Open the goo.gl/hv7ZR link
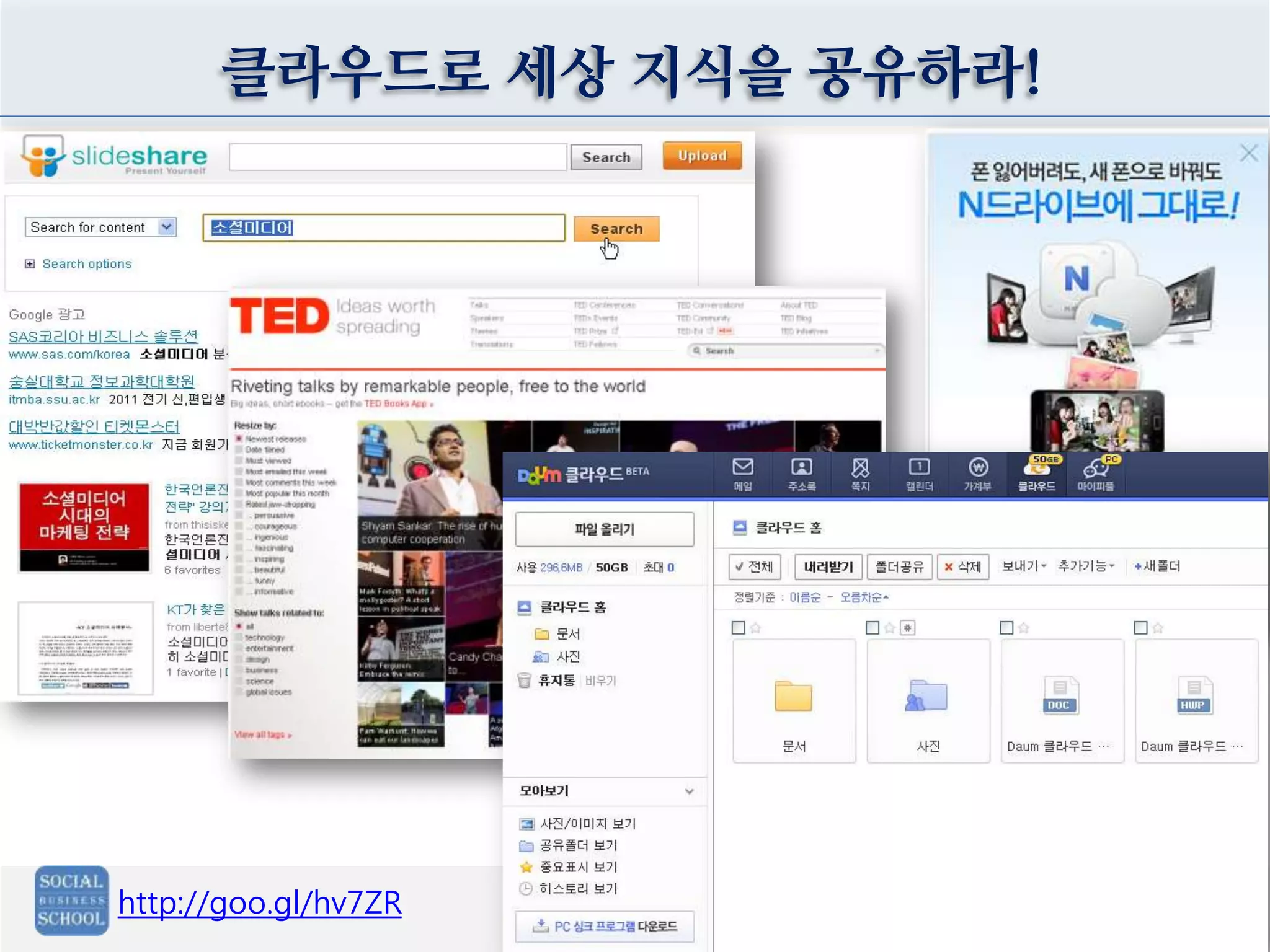Image resolution: width=1270 pixels, height=952 pixels. pos(260,902)
